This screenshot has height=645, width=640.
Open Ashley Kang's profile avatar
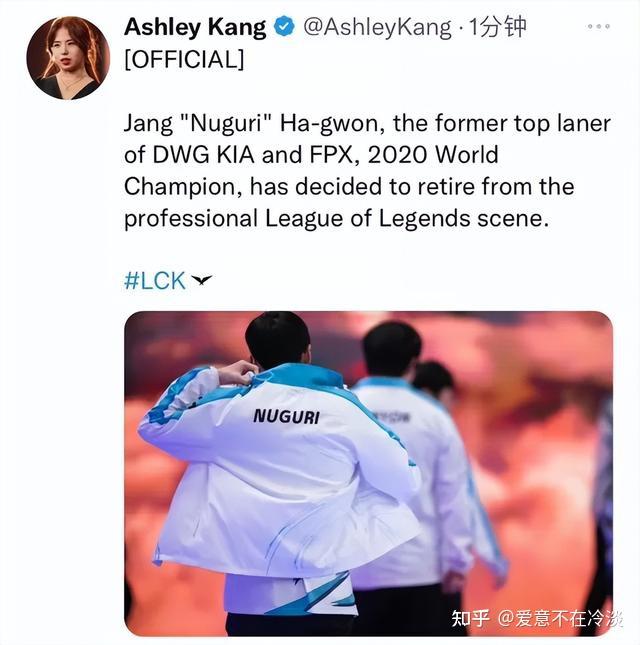click(68, 58)
